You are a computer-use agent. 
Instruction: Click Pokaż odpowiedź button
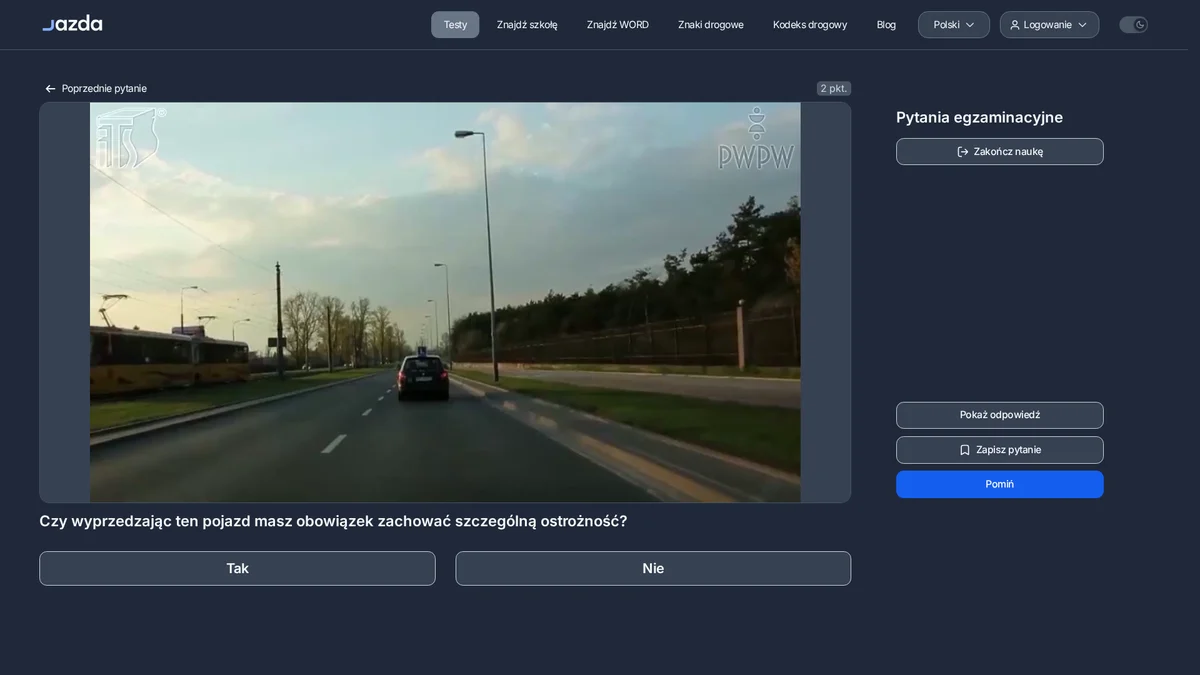coord(1000,415)
